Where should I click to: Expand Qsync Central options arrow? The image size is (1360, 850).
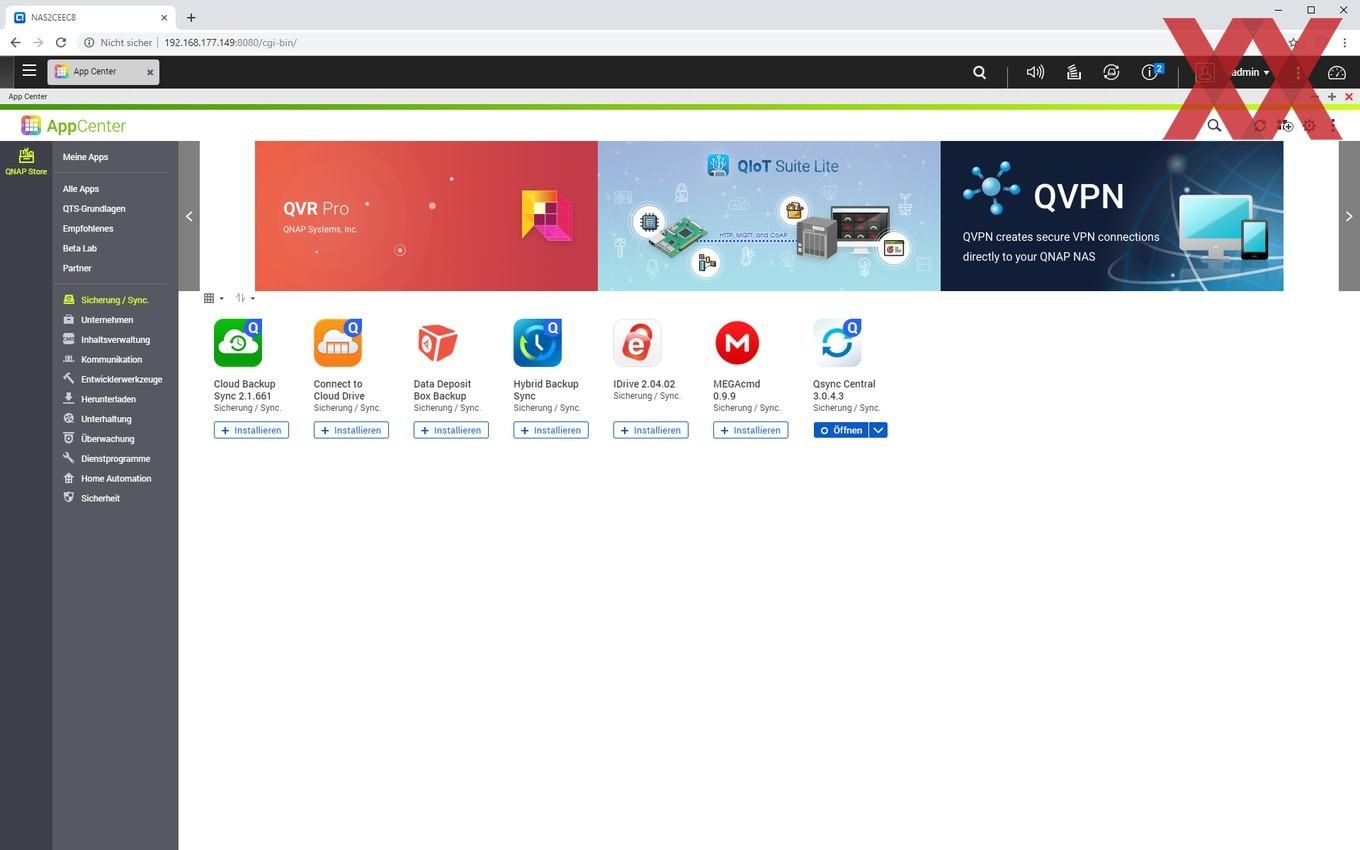[878, 430]
